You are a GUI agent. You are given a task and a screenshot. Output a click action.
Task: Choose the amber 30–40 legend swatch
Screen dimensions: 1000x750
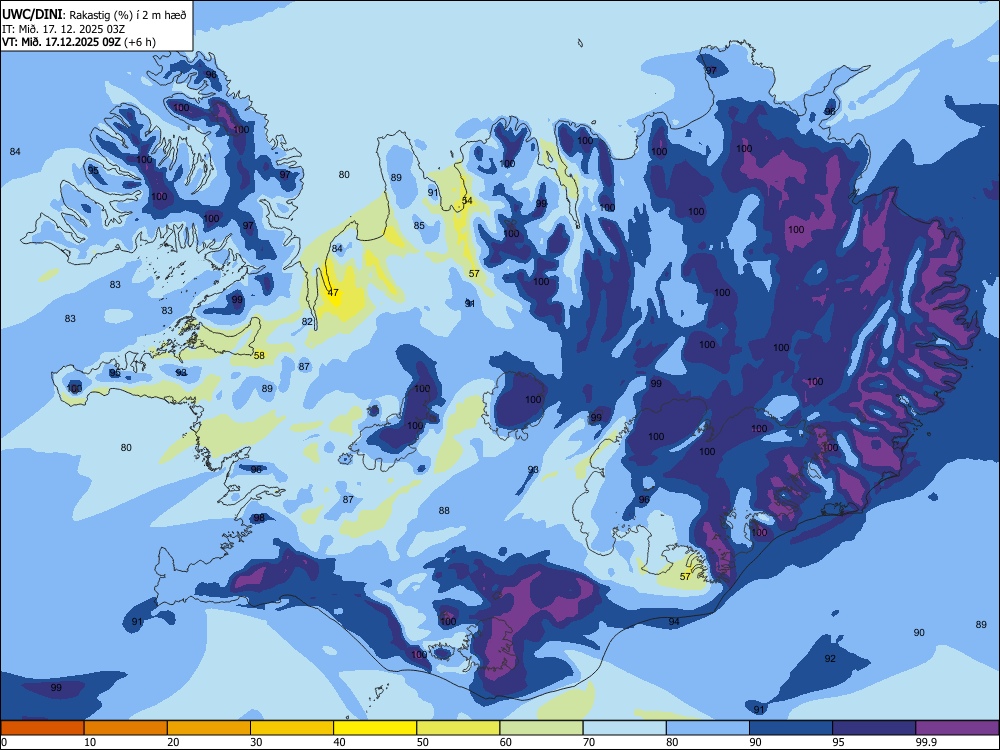292,728
